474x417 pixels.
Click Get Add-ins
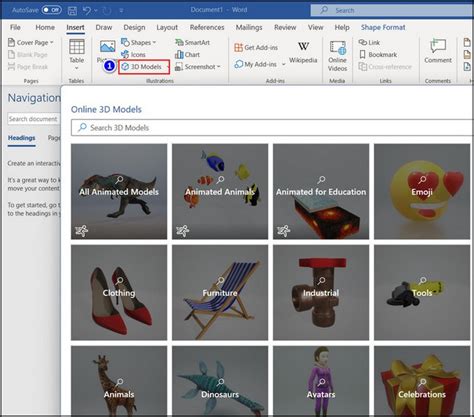[256, 48]
